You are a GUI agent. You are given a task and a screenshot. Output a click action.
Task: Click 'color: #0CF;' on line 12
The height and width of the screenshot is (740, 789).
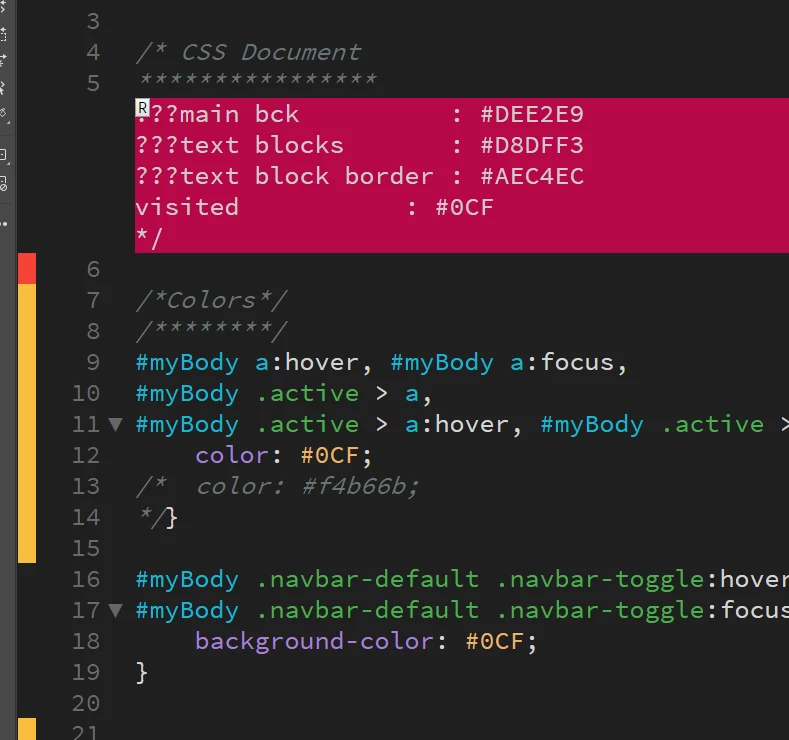coord(284,456)
